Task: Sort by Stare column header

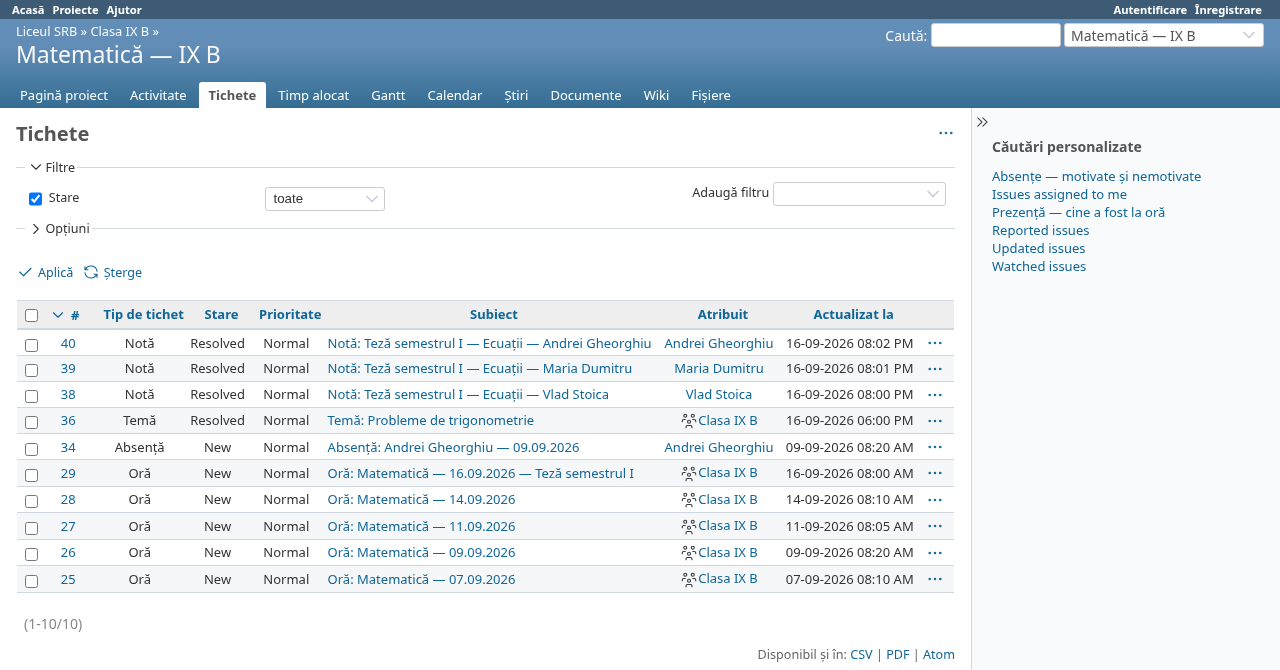Action: click(221, 314)
